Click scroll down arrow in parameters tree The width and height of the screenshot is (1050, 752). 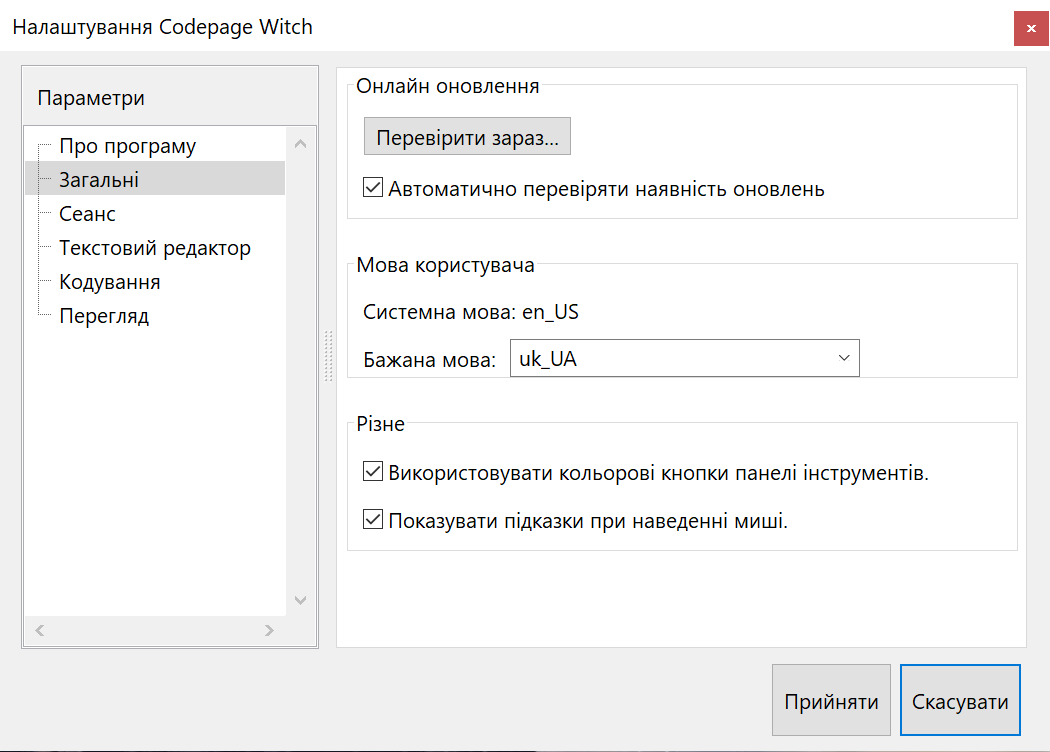[x=300, y=600]
